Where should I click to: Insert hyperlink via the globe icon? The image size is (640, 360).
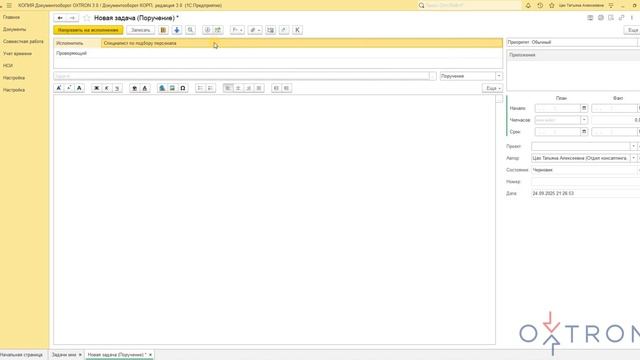point(162,88)
